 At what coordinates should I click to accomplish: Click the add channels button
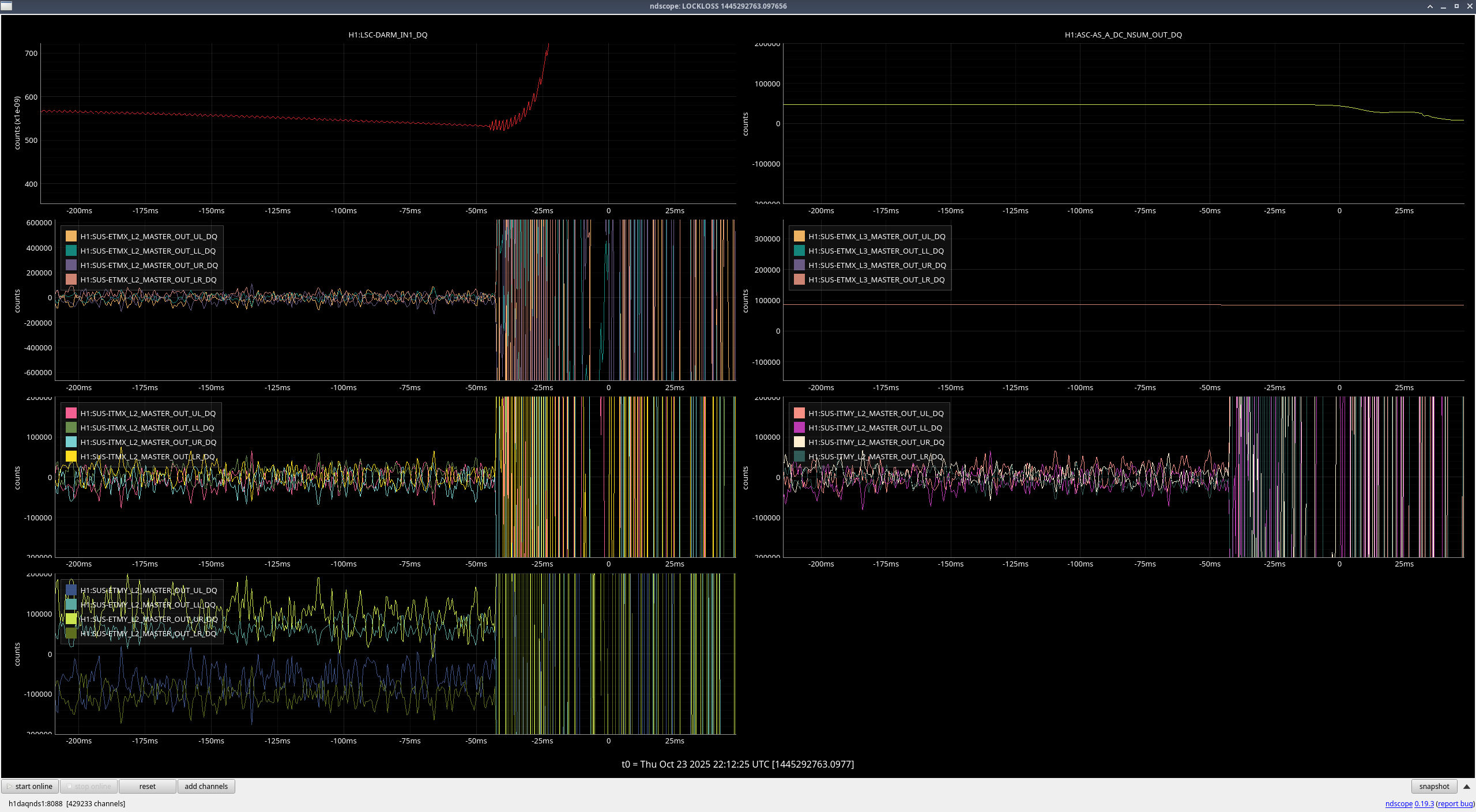point(206,786)
